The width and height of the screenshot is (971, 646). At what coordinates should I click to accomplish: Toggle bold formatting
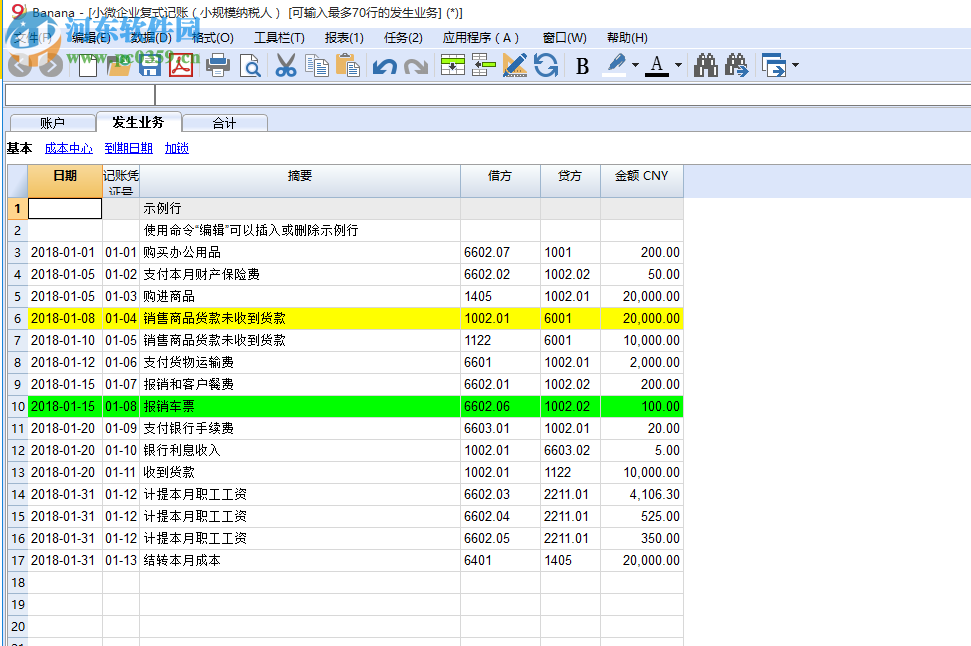tap(582, 65)
